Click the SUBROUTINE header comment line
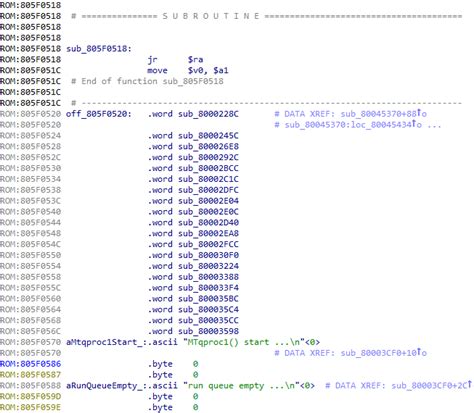This screenshot has height=413, width=474. 267,16
